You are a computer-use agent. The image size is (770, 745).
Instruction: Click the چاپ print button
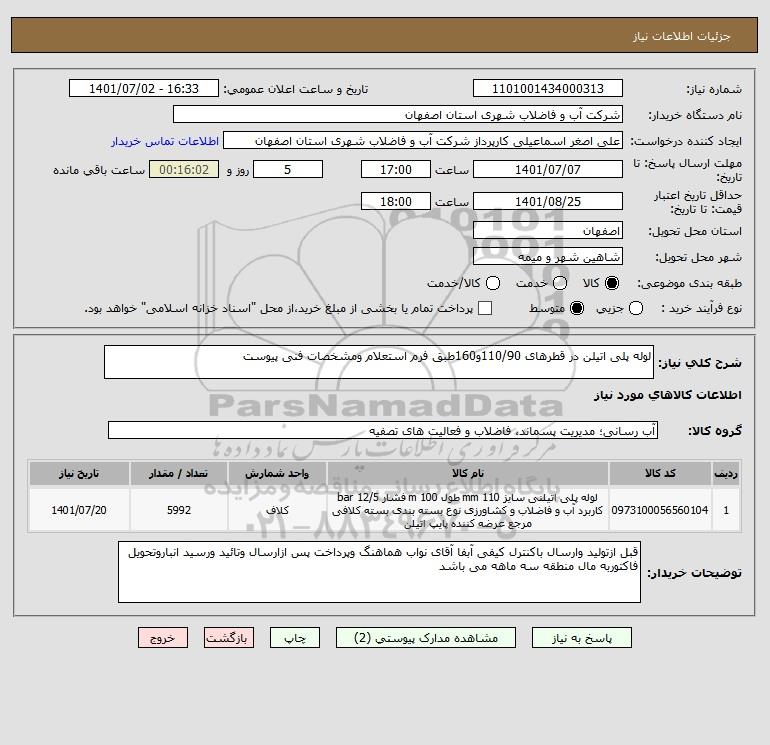tap(295, 638)
